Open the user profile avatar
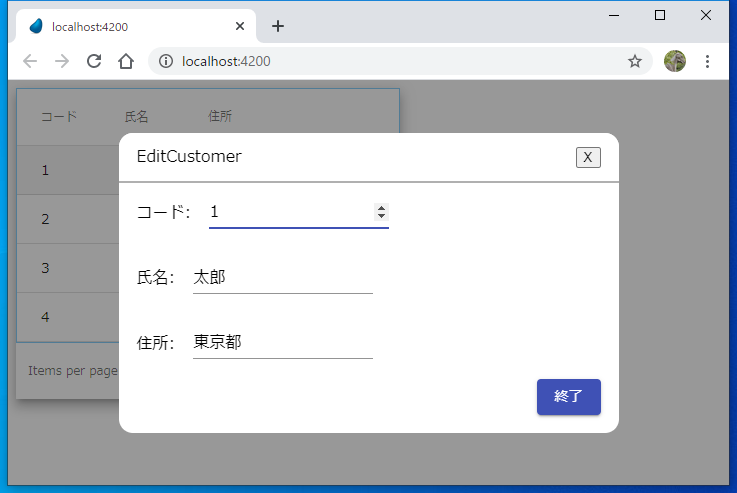The width and height of the screenshot is (737, 493). [x=675, y=61]
